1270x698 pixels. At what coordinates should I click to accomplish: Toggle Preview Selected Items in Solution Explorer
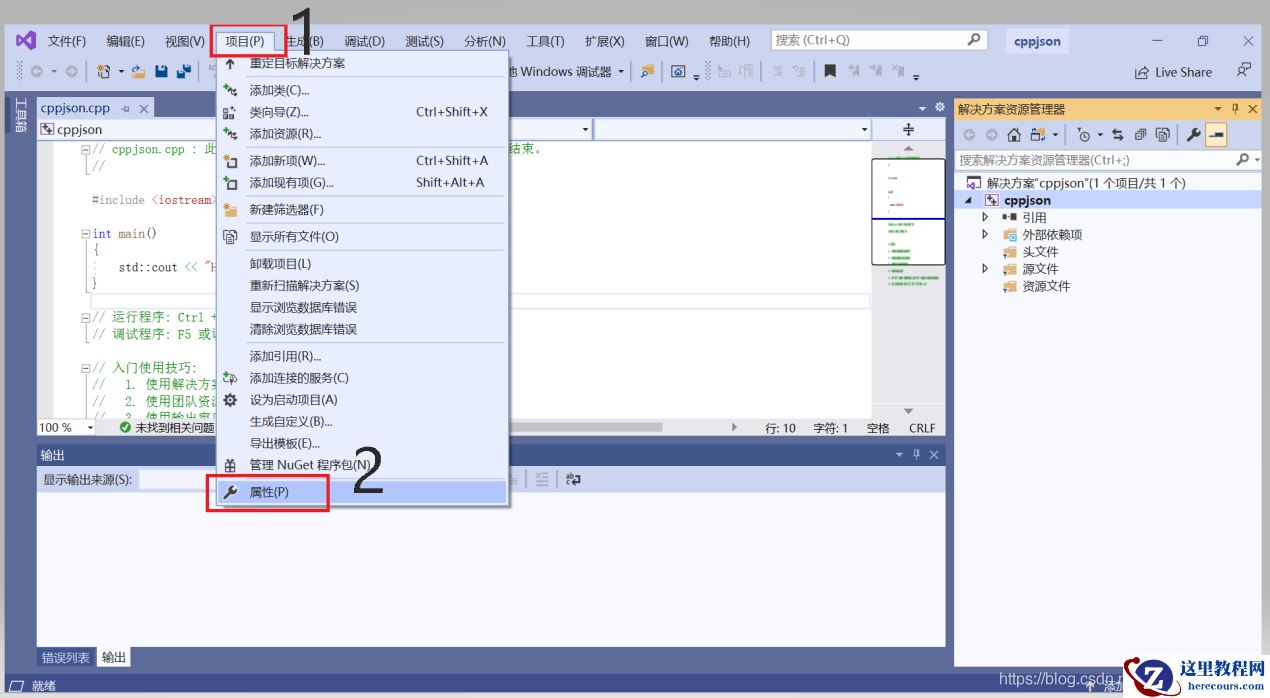coord(1162,134)
